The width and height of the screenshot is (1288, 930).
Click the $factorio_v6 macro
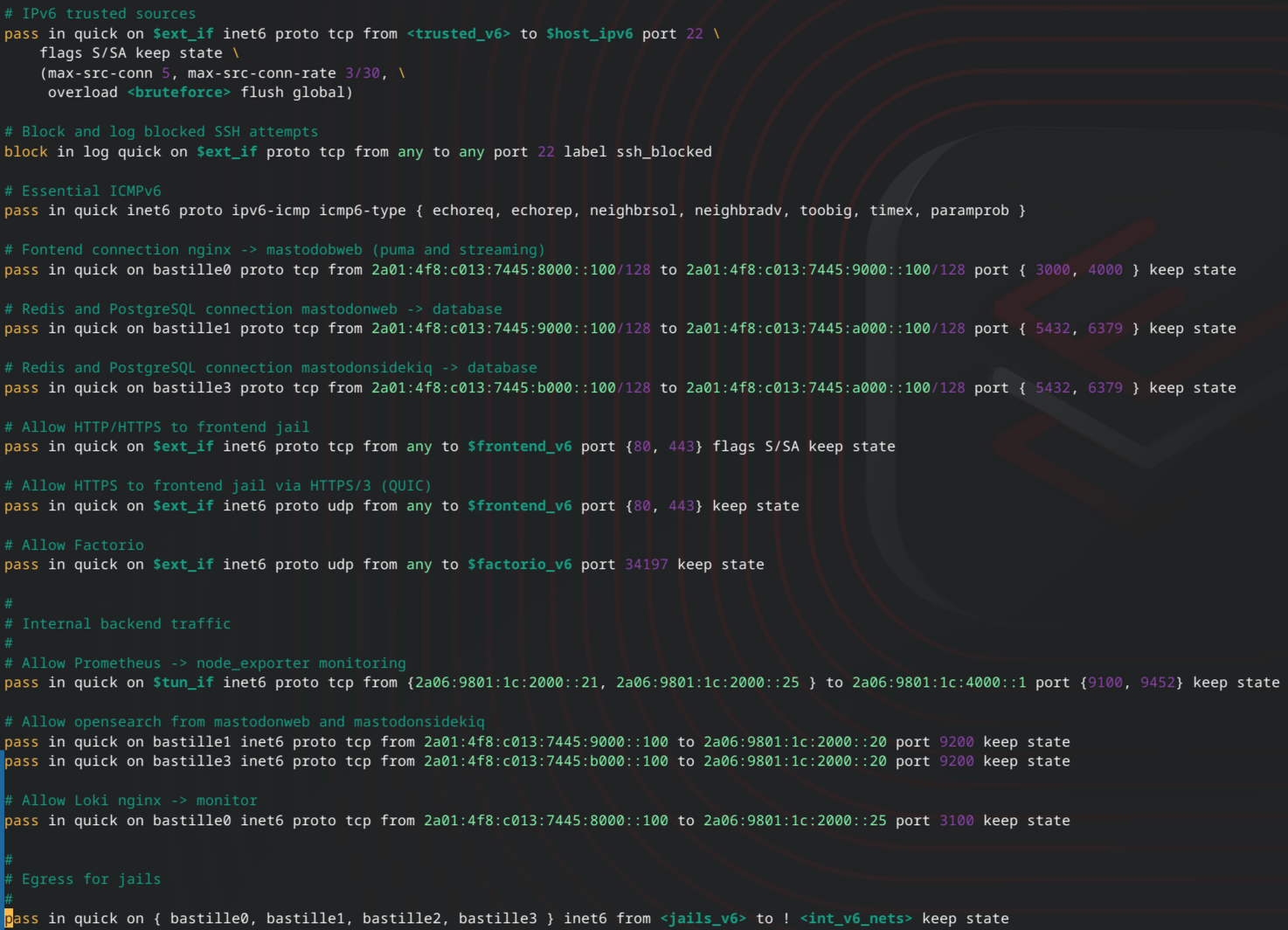tap(519, 565)
